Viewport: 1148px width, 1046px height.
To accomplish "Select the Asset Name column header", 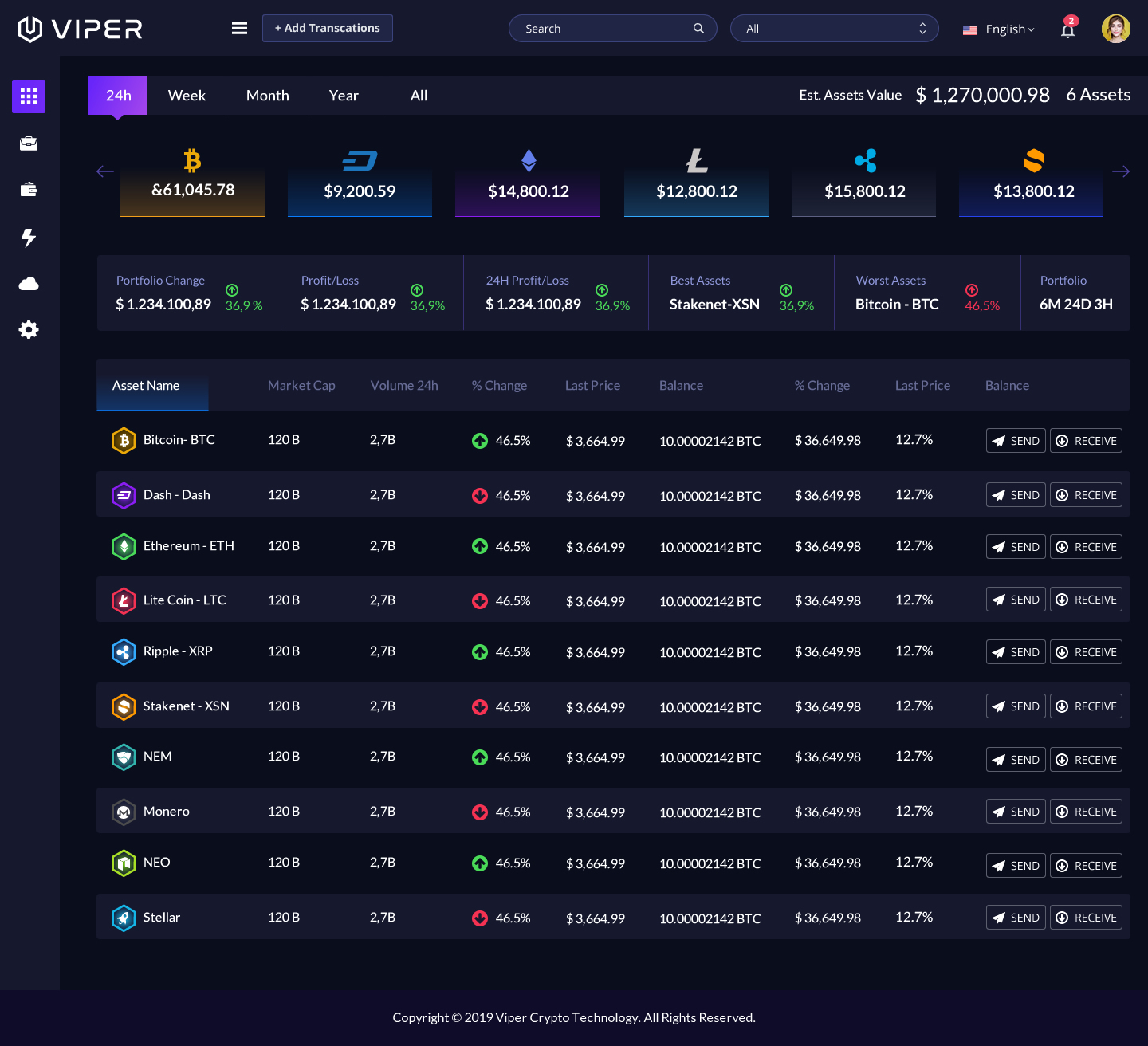I will pyautogui.click(x=152, y=386).
